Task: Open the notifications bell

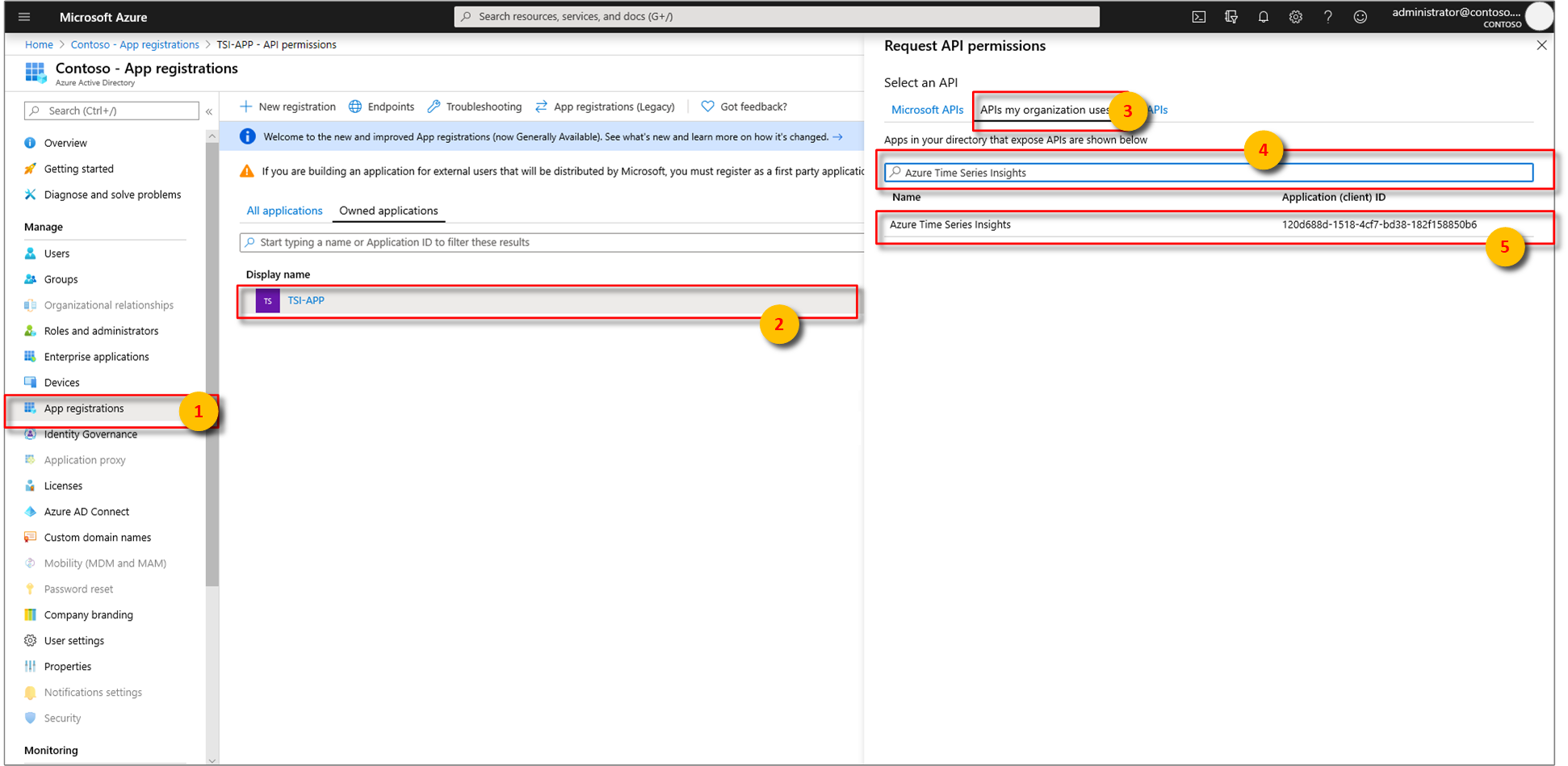Action: coord(1264,16)
